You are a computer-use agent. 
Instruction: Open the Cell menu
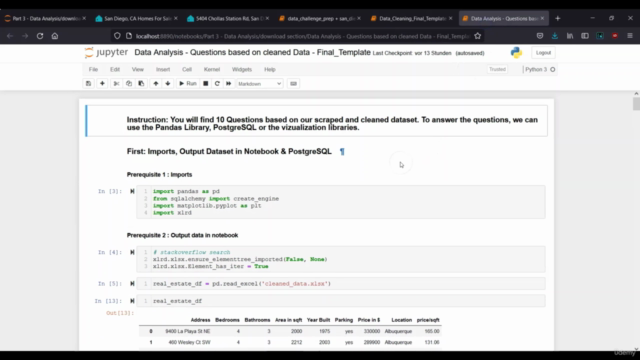tap(187, 69)
